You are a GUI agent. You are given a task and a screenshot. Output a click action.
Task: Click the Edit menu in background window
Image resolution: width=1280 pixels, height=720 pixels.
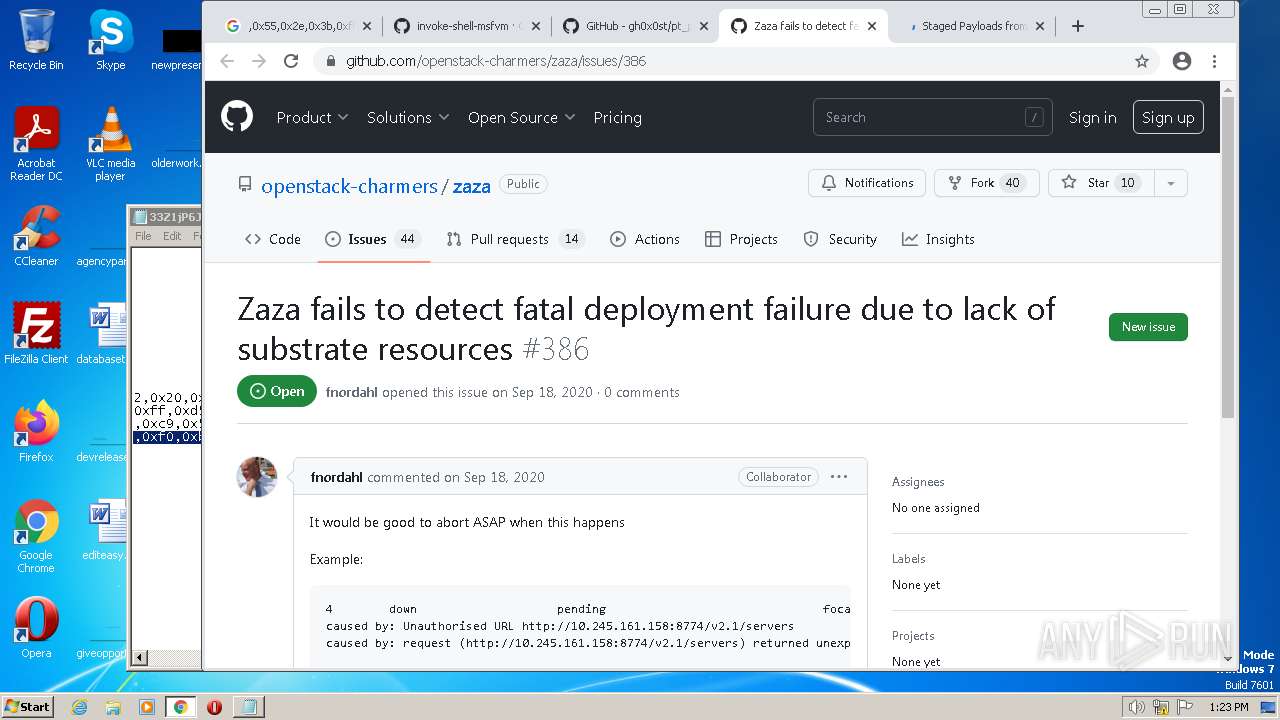point(172,236)
